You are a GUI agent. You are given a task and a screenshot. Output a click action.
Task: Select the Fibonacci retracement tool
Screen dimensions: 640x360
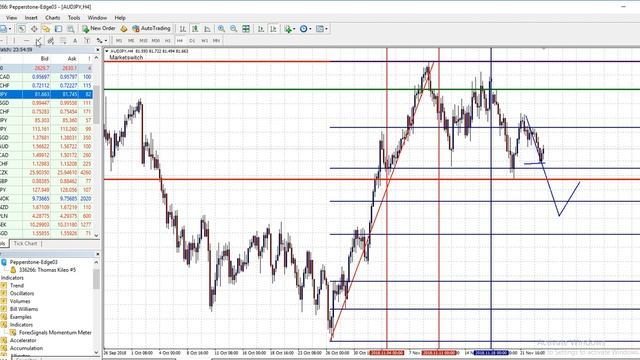(x=63, y=40)
